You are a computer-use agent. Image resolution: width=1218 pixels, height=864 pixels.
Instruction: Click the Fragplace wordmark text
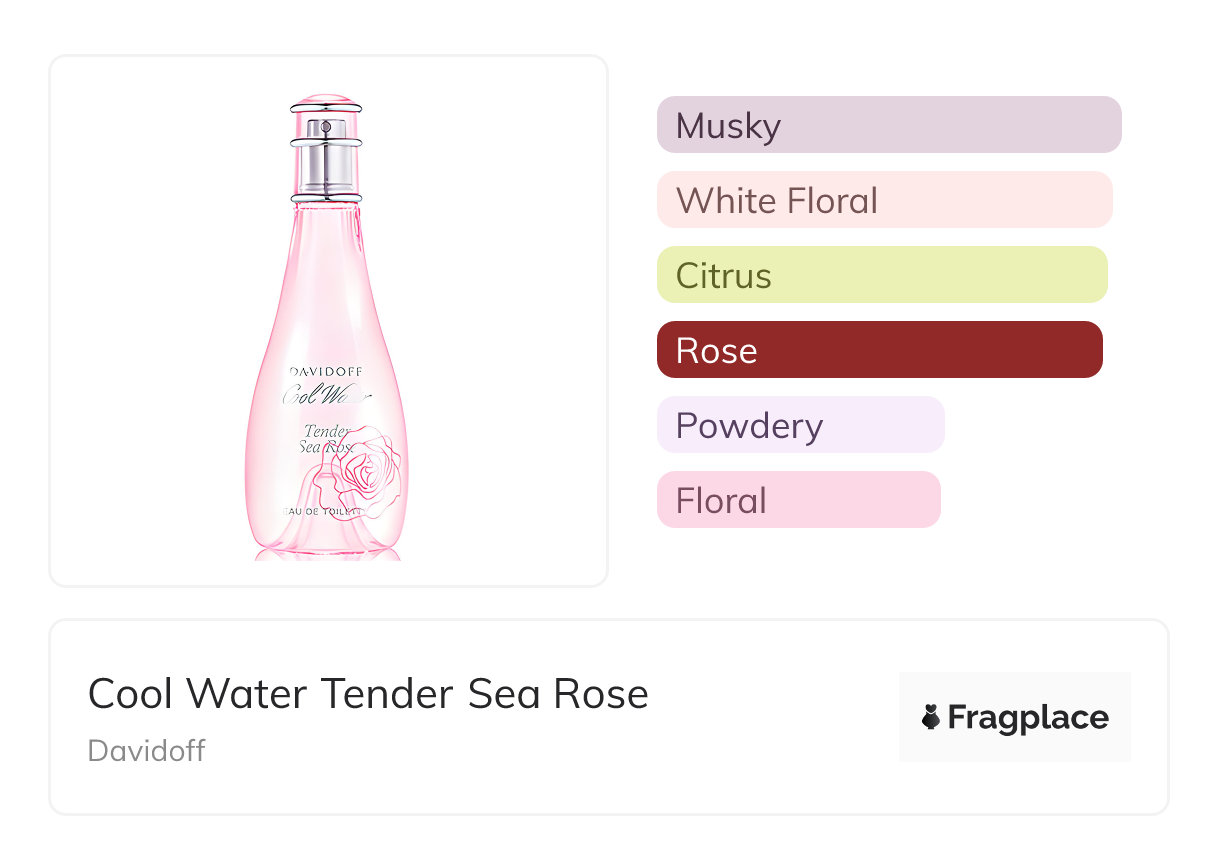[1027, 717]
